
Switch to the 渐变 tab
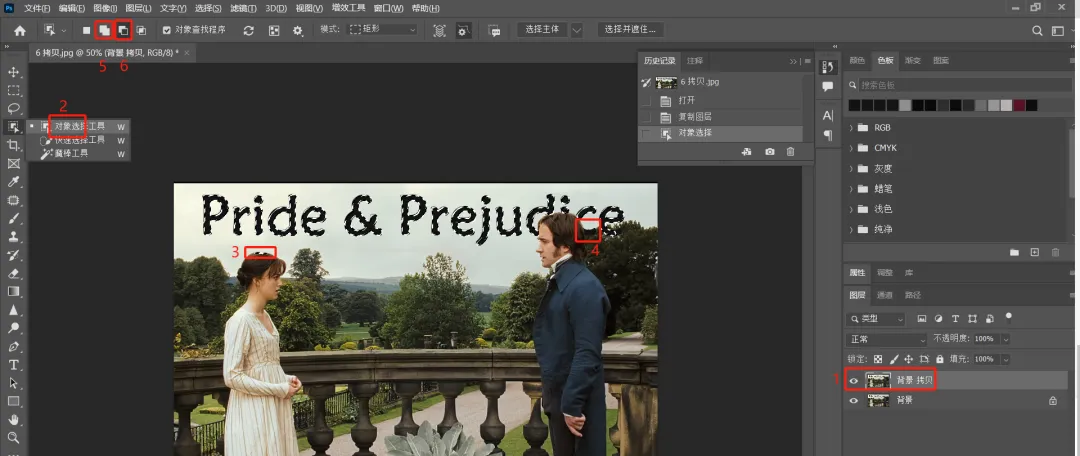pos(913,61)
